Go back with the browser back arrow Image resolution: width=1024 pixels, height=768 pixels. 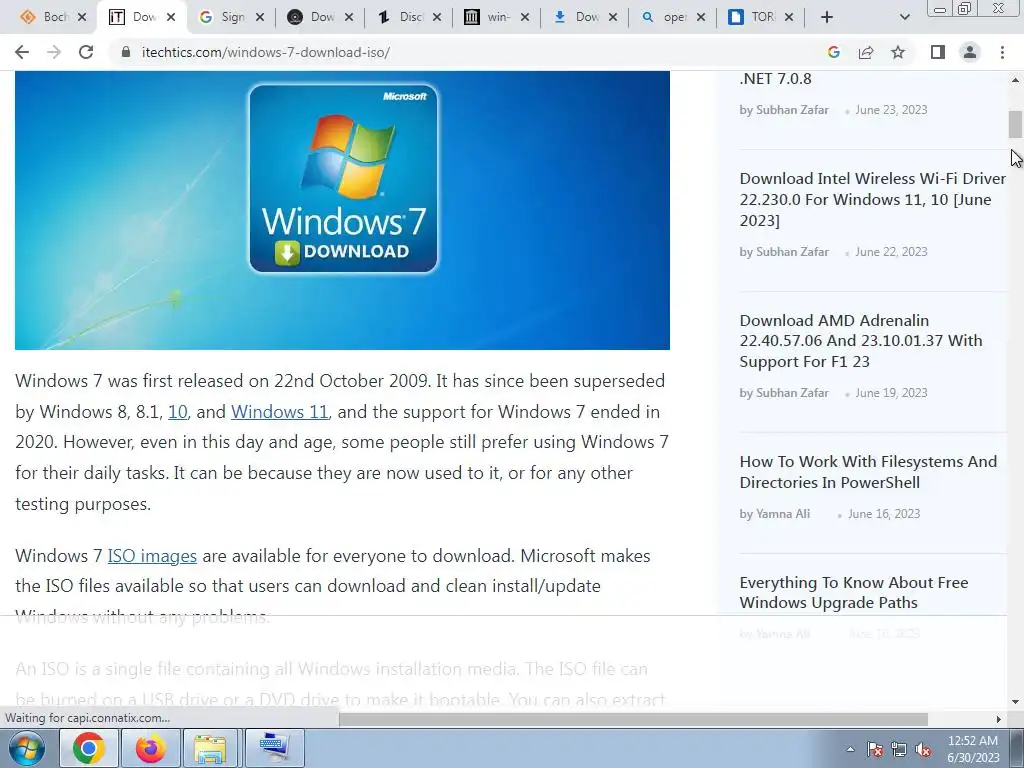coord(22,52)
